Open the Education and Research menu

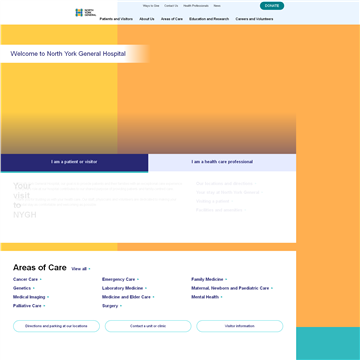[x=209, y=19]
